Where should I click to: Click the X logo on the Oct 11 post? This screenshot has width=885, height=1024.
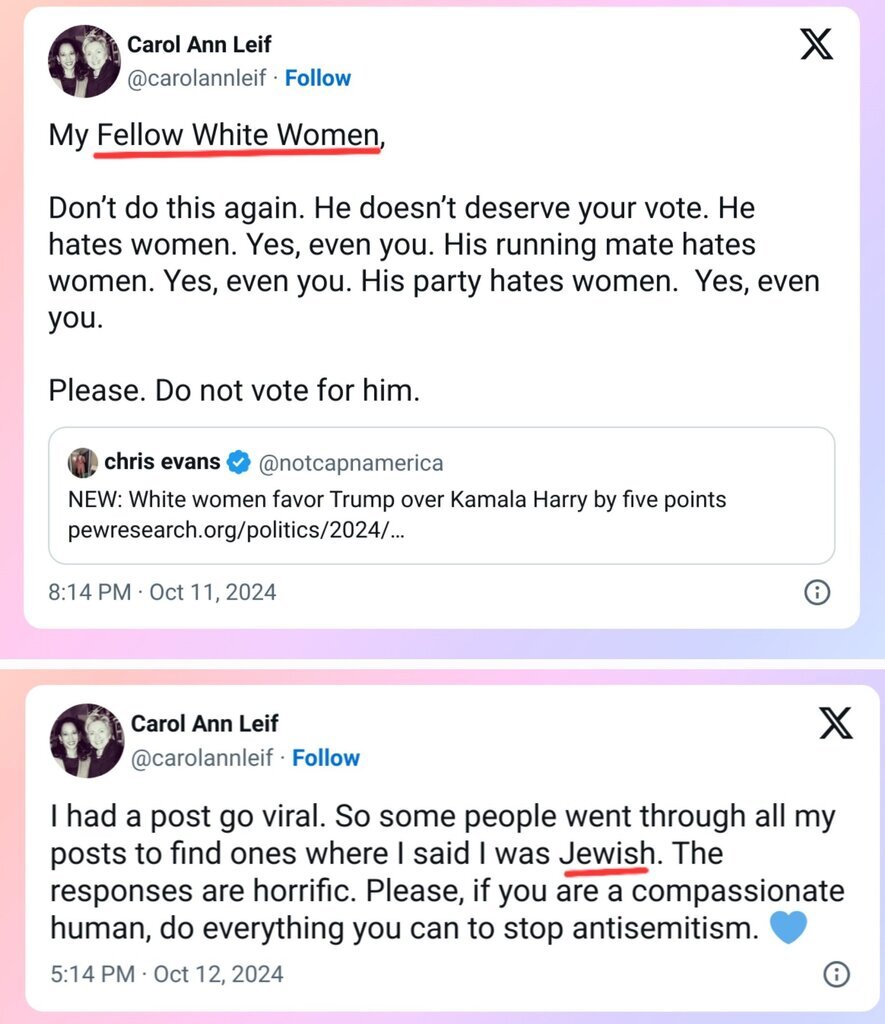(x=816, y=46)
